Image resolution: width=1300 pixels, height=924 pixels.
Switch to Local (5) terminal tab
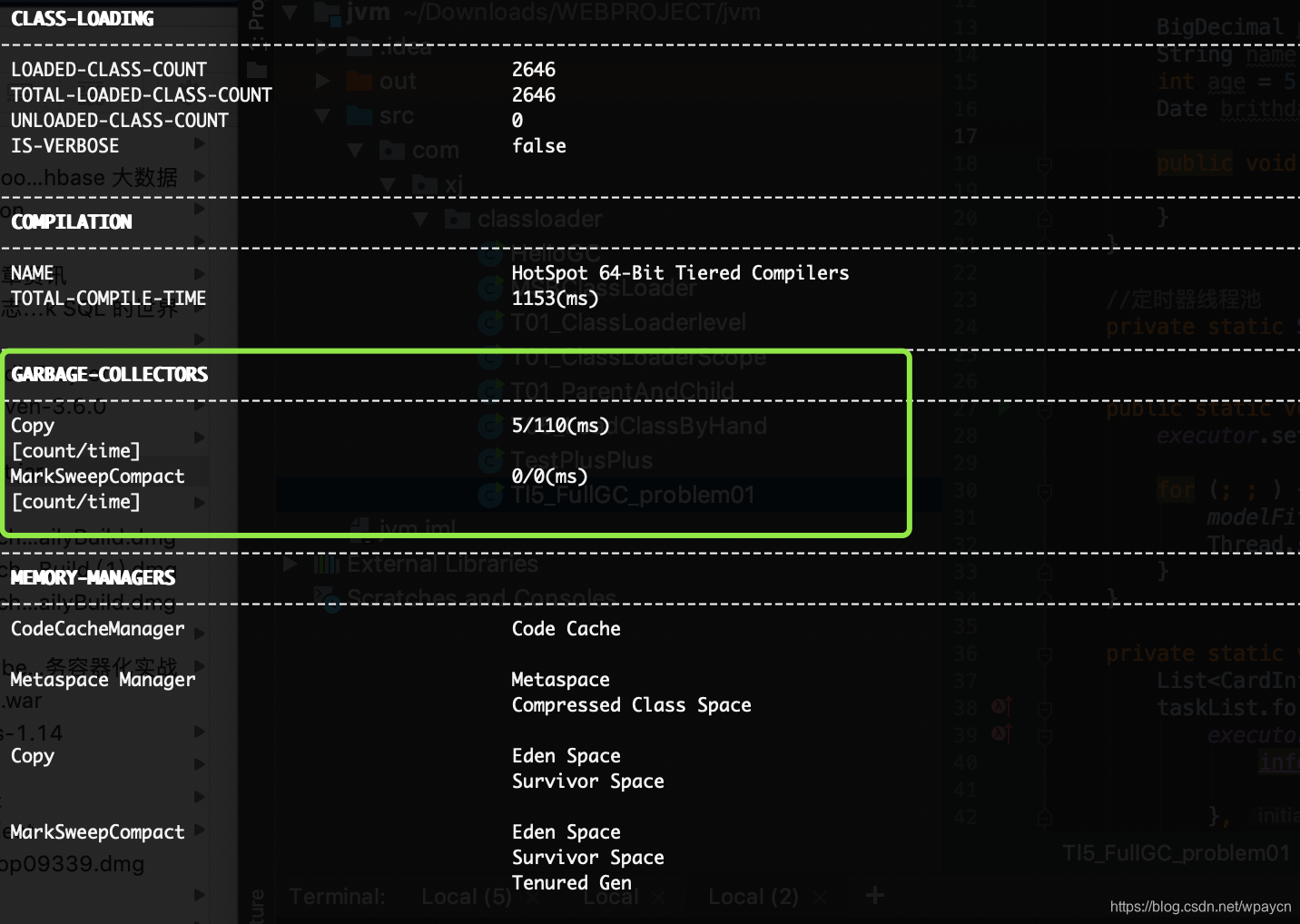tap(466, 897)
